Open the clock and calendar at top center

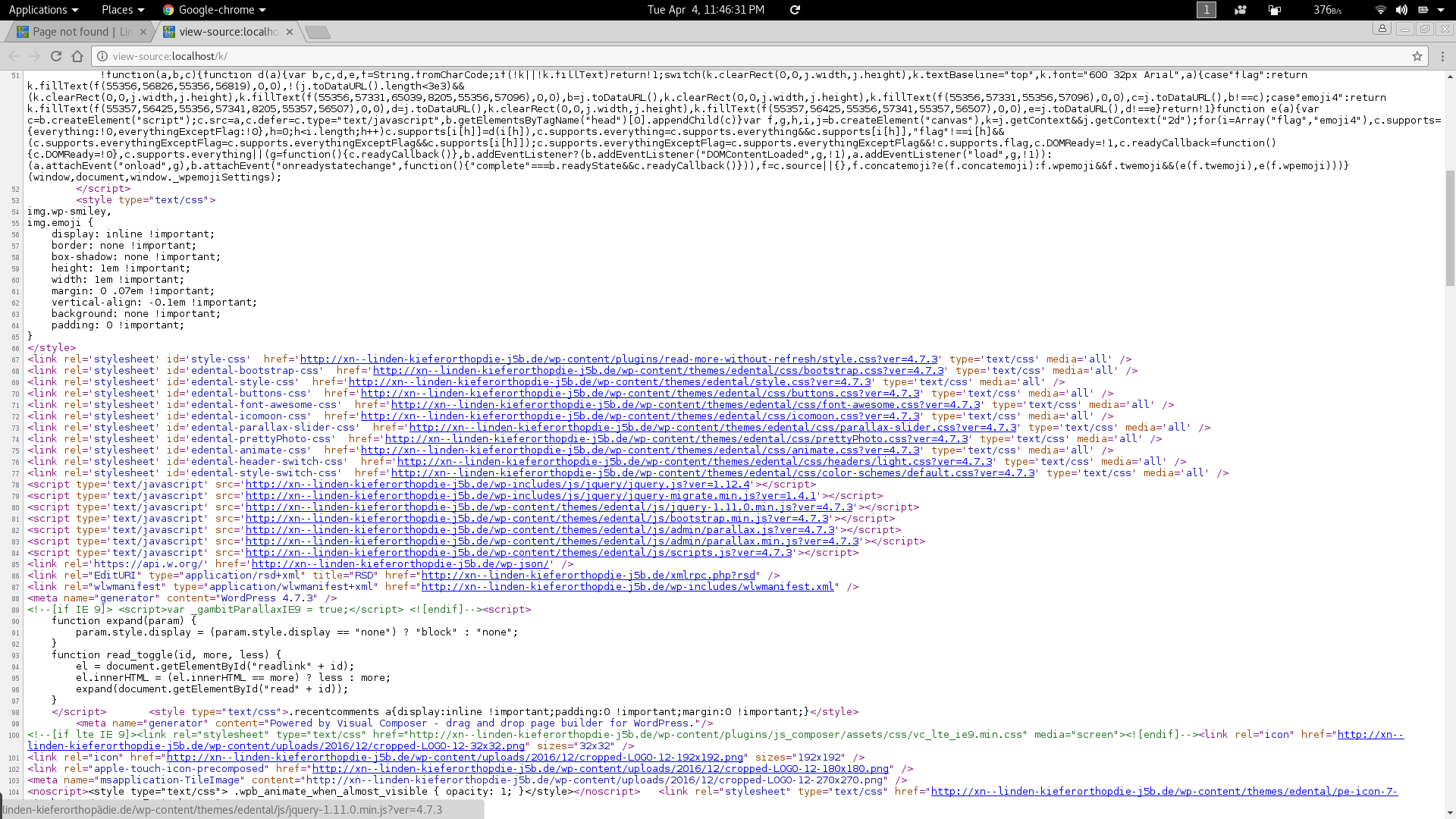click(x=705, y=10)
